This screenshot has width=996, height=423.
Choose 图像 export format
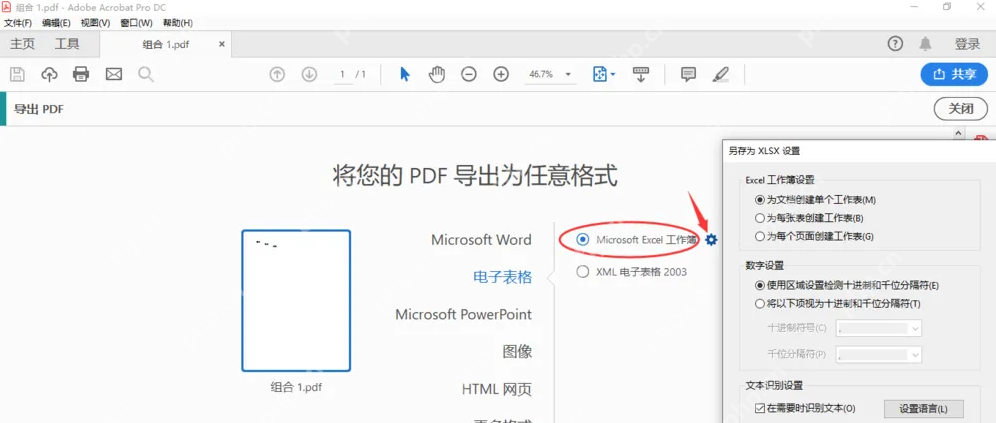pos(517,351)
